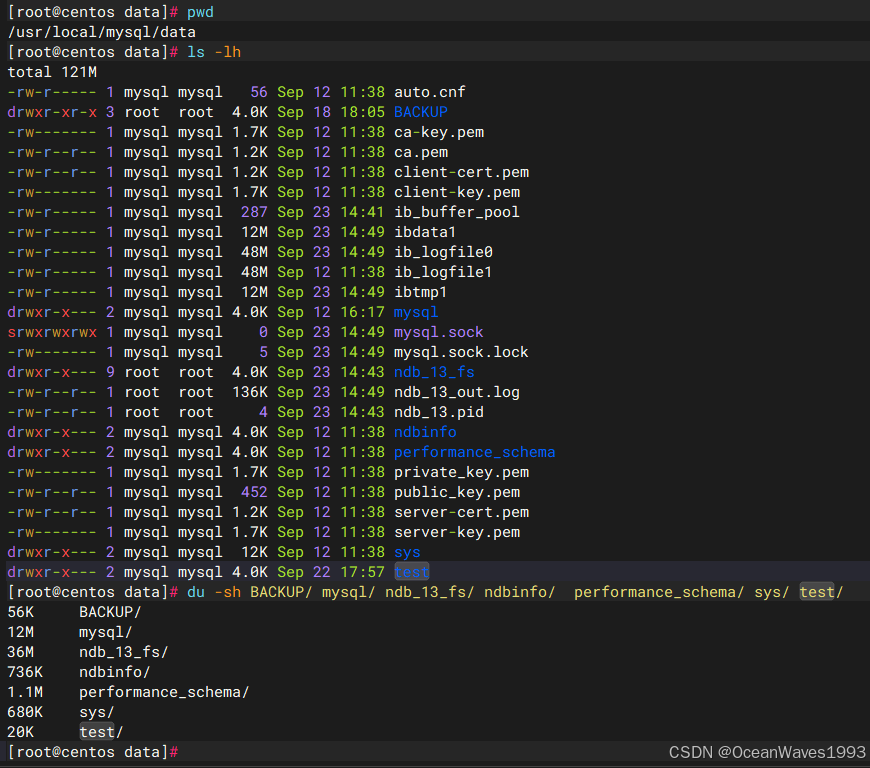Click the permissions 'srwxrwxrwx'
The width and height of the screenshot is (870, 768).
click(52, 332)
